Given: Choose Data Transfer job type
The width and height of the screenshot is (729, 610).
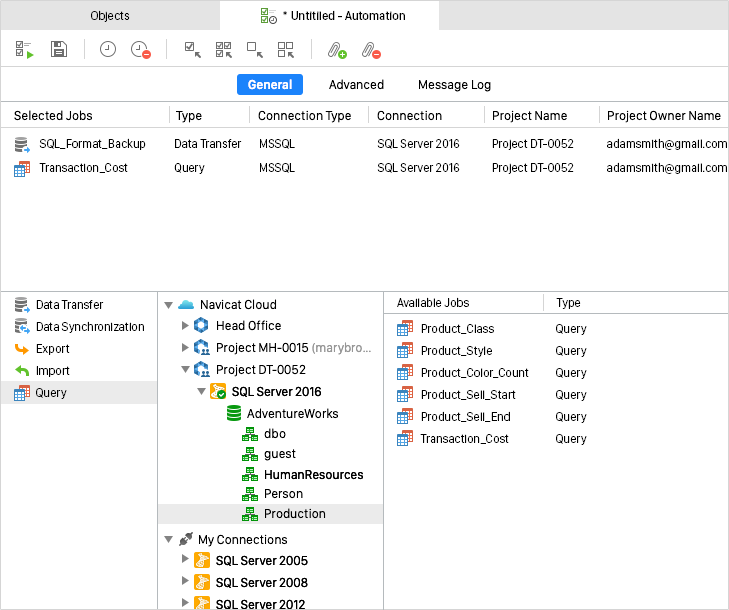Looking at the screenshot, I should point(79,305).
